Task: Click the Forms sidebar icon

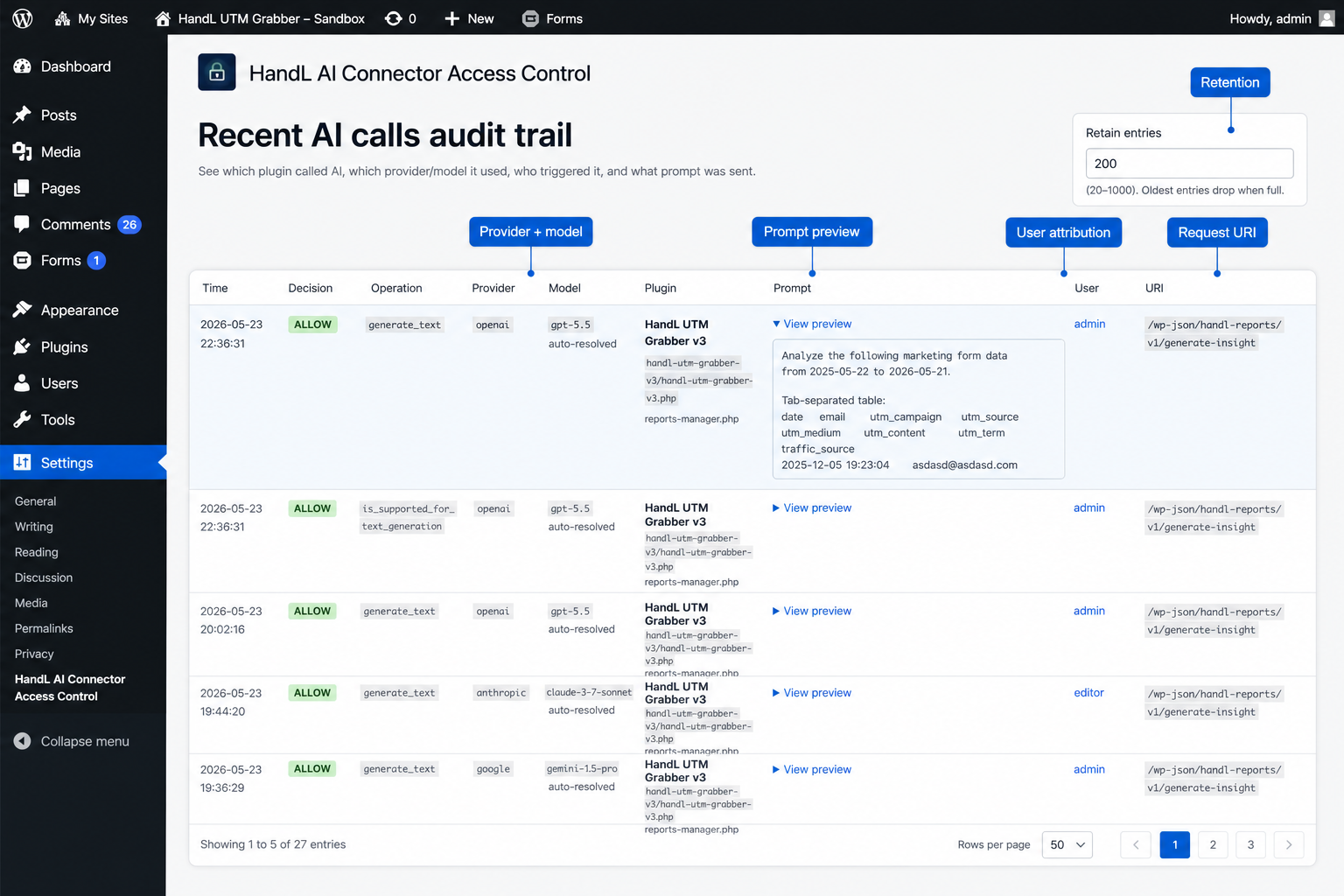Action: (x=23, y=260)
